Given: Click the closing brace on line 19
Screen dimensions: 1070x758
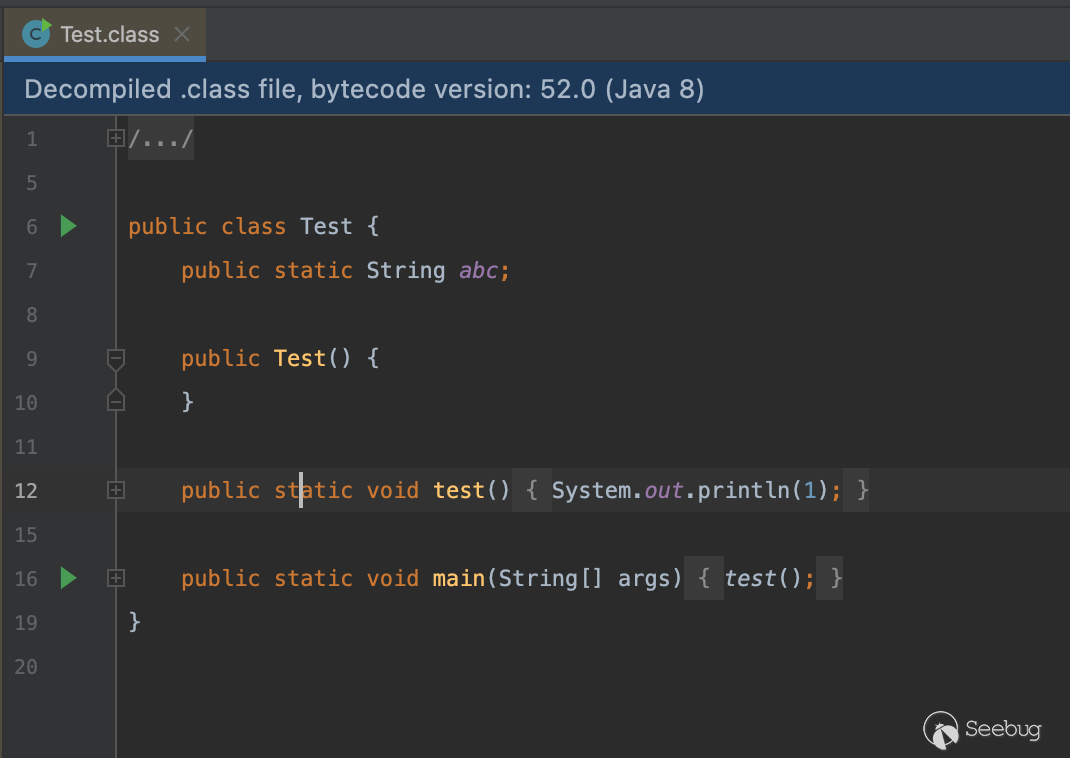Looking at the screenshot, I should [x=134, y=622].
